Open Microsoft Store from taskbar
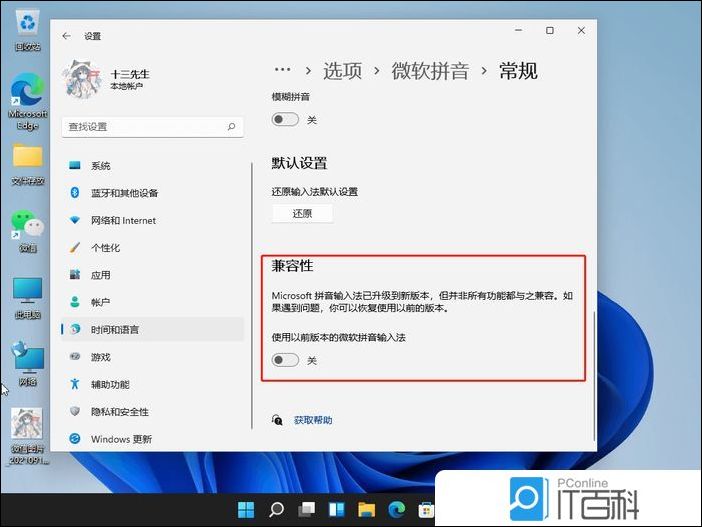Viewport: 702px width, 527px height. 426,510
